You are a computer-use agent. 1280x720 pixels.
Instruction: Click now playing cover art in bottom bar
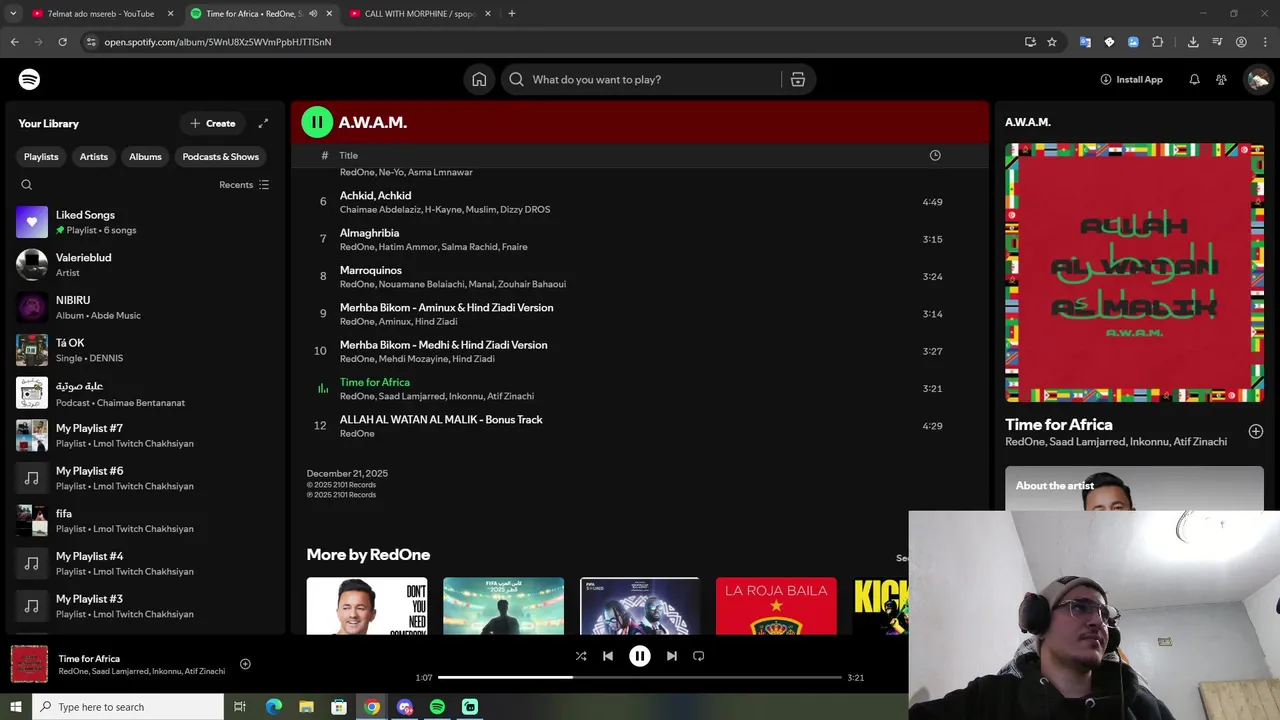[x=29, y=664]
